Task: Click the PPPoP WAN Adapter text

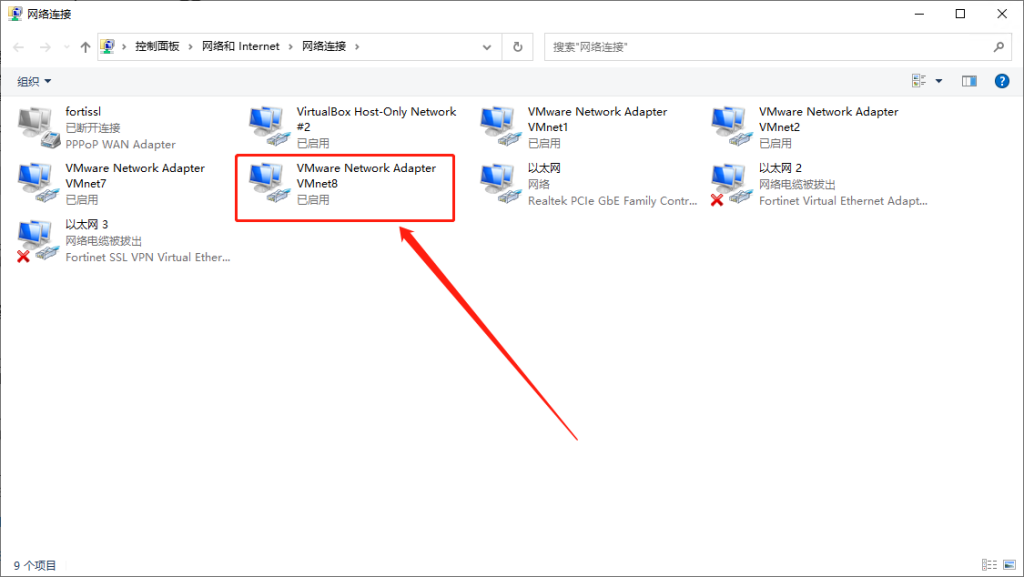Action: click(x=121, y=144)
